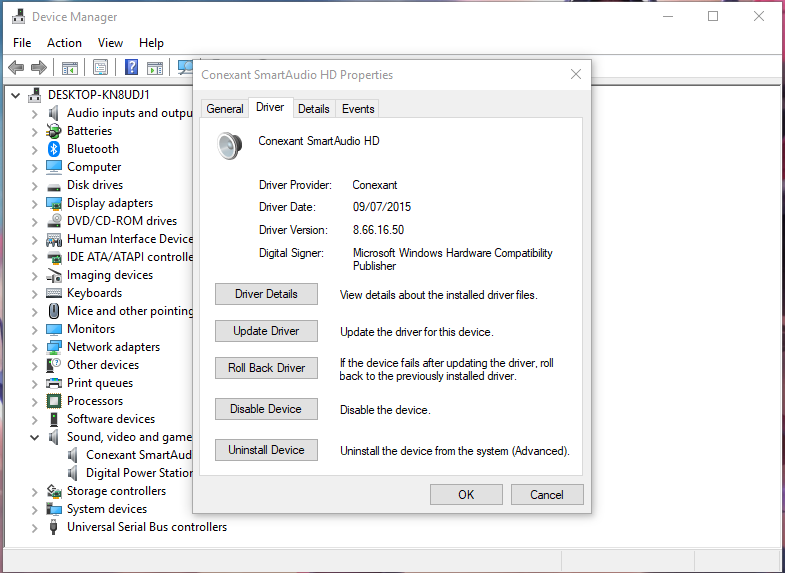This screenshot has width=785, height=573.
Task: Click the Batteries category icon
Action: pyautogui.click(x=54, y=131)
